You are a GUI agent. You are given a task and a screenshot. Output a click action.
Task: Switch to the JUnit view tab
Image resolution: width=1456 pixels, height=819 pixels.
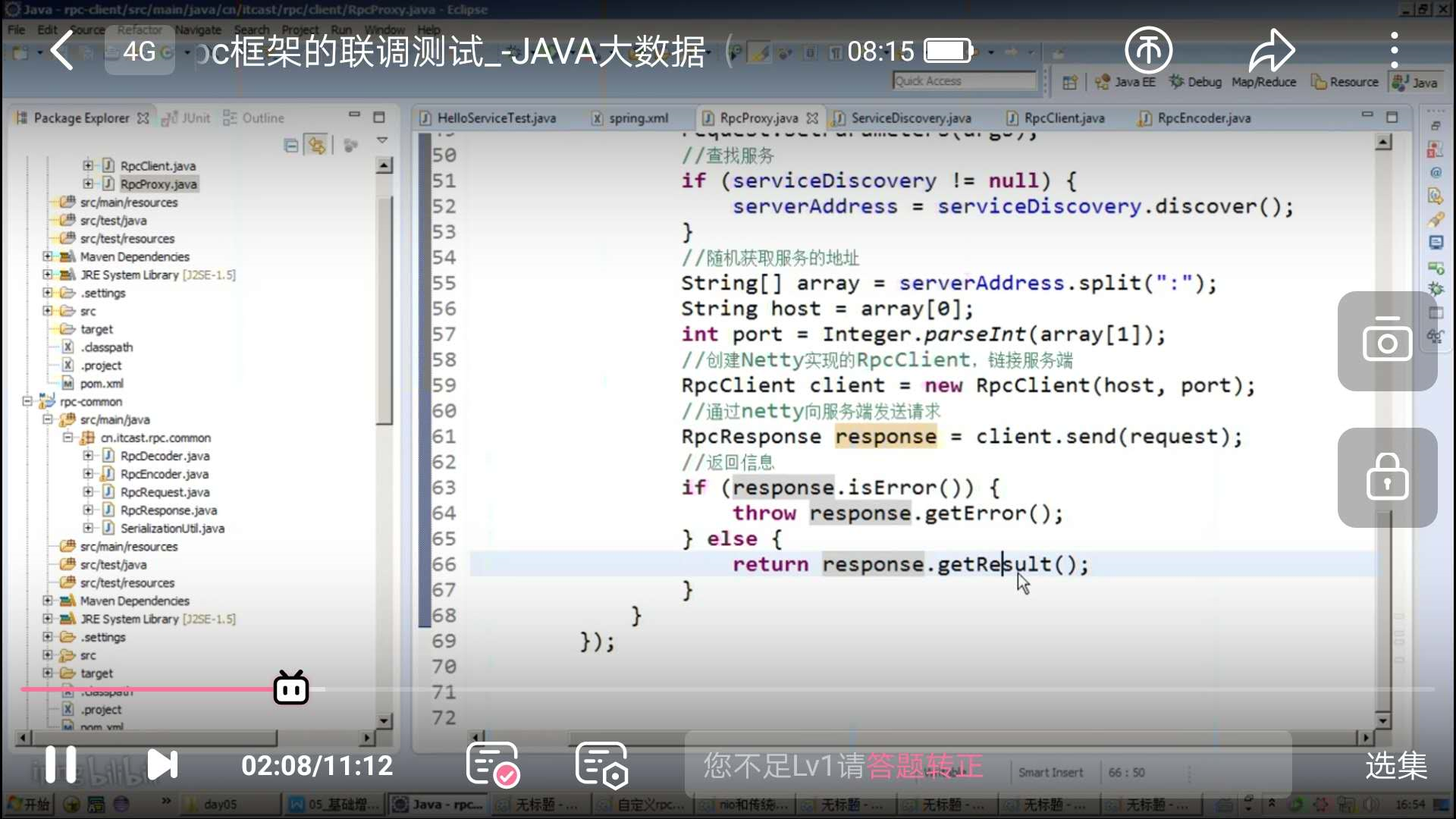point(187,118)
